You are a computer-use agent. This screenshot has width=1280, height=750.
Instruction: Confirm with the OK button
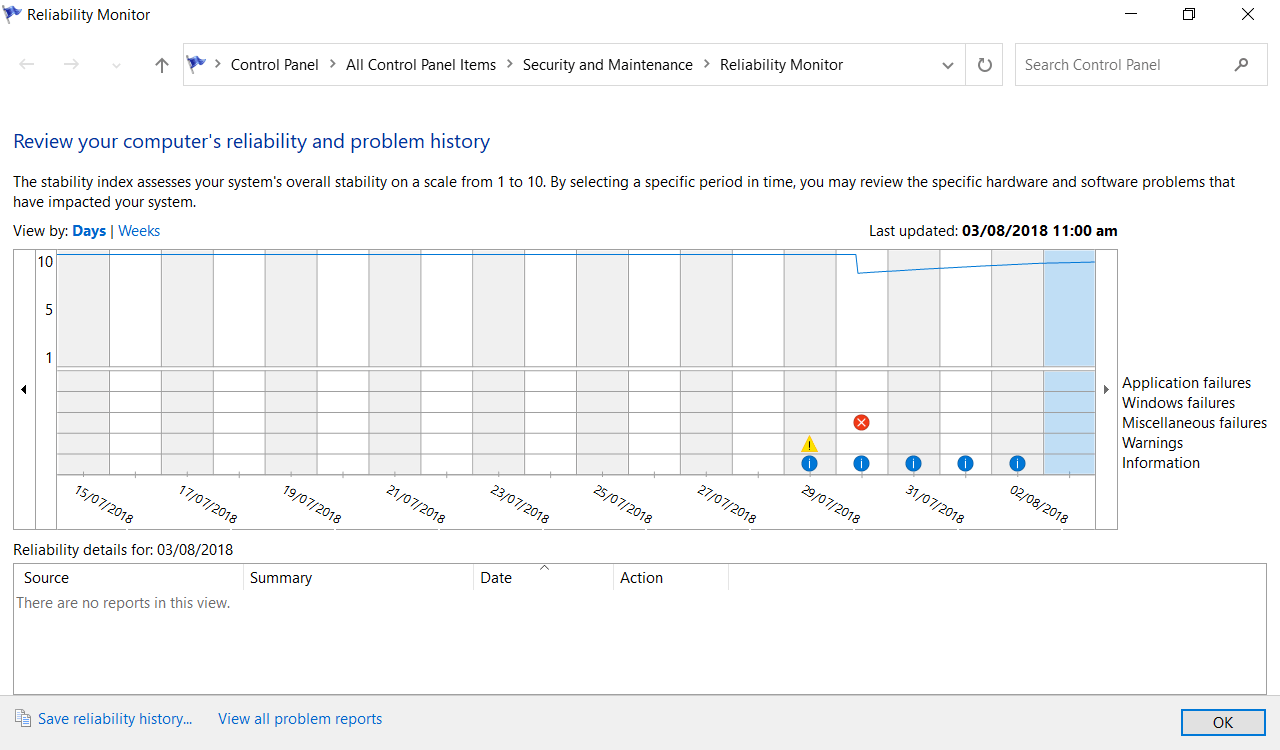coord(1223,722)
